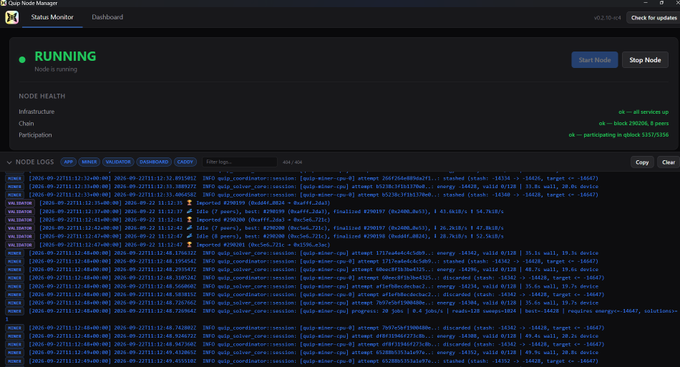This screenshot has height=367, width=680.
Task: Click VALIDATOR tag on Imported #290201 line
Action: tap(20, 245)
